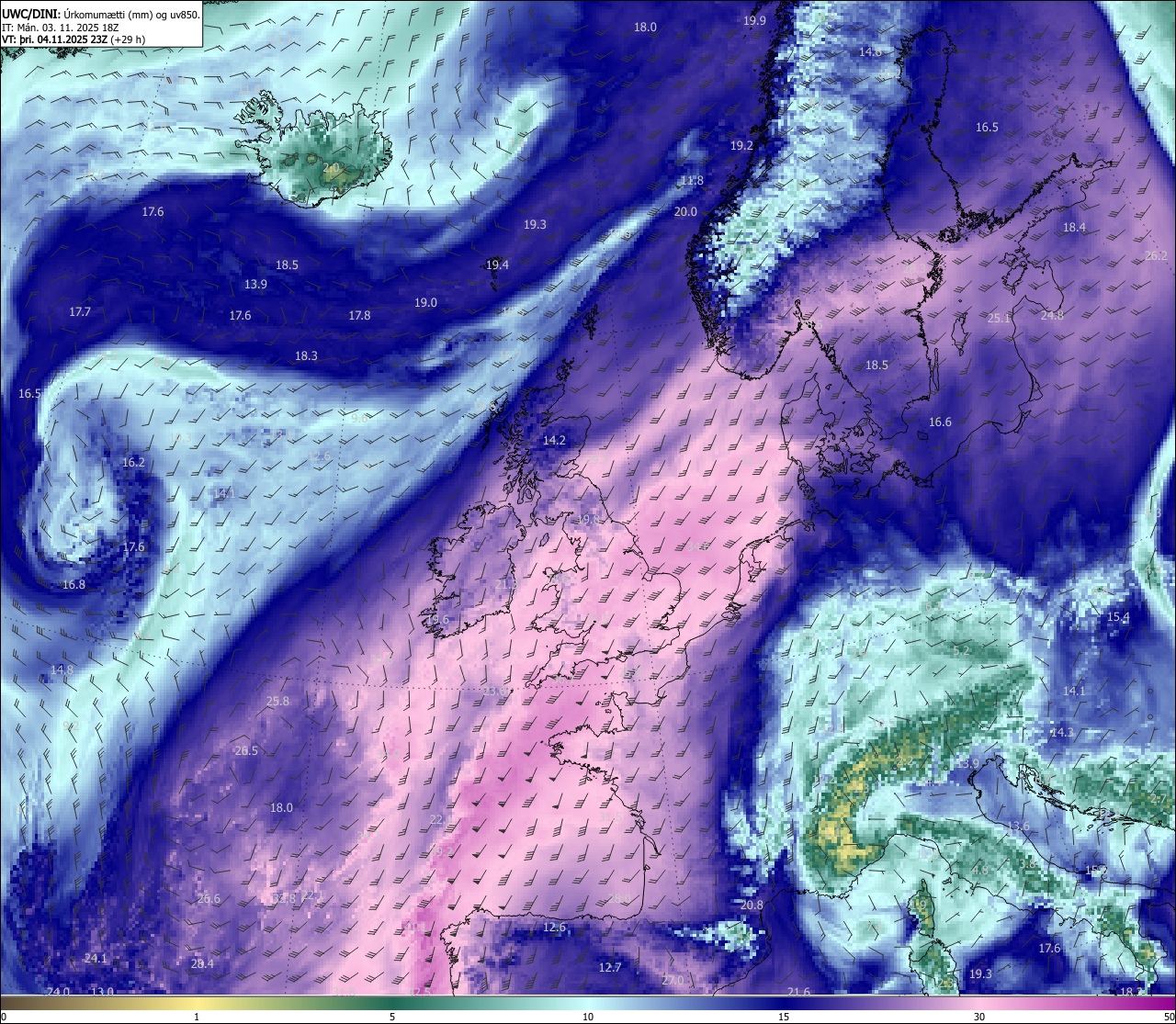
Task: Click the "16.8" value on the map
Action: click(x=73, y=584)
